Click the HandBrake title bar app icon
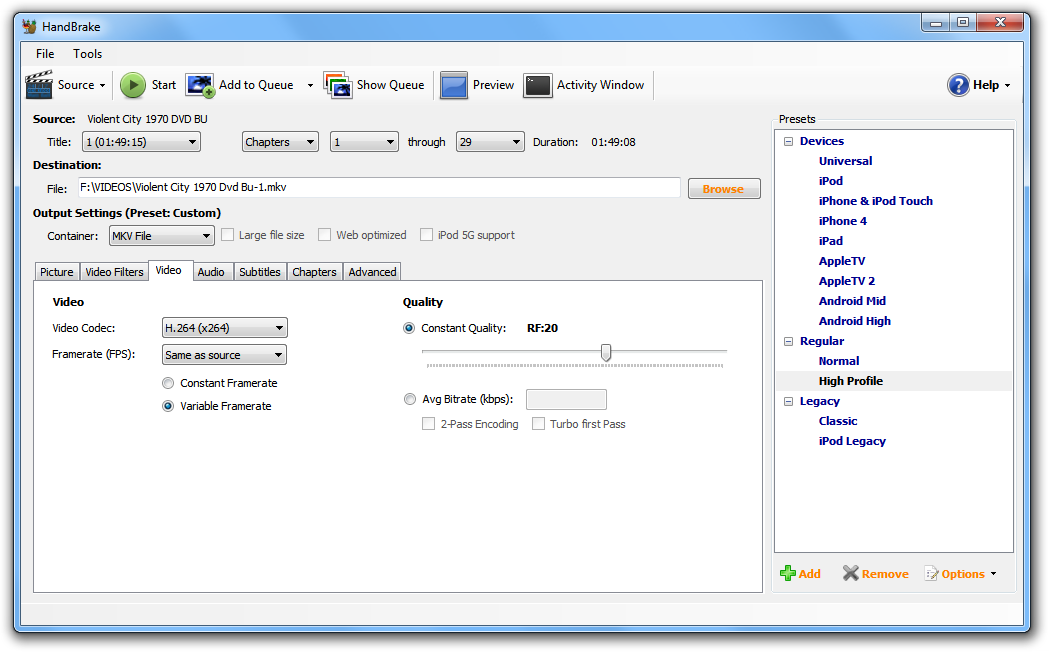Screen dimensions: 1049x652 pyautogui.click(x=29, y=27)
